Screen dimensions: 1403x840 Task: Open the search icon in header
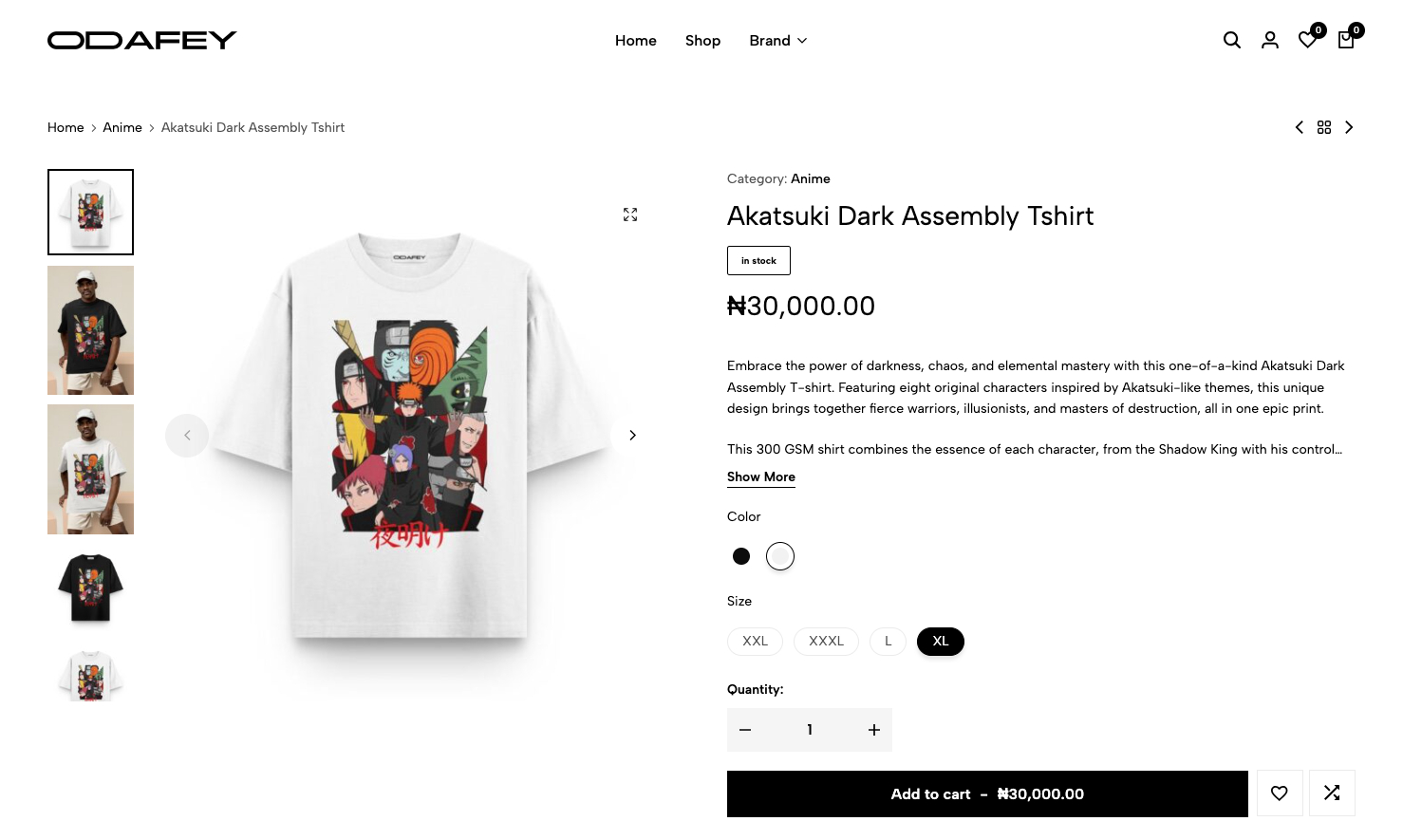pos(1231,40)
